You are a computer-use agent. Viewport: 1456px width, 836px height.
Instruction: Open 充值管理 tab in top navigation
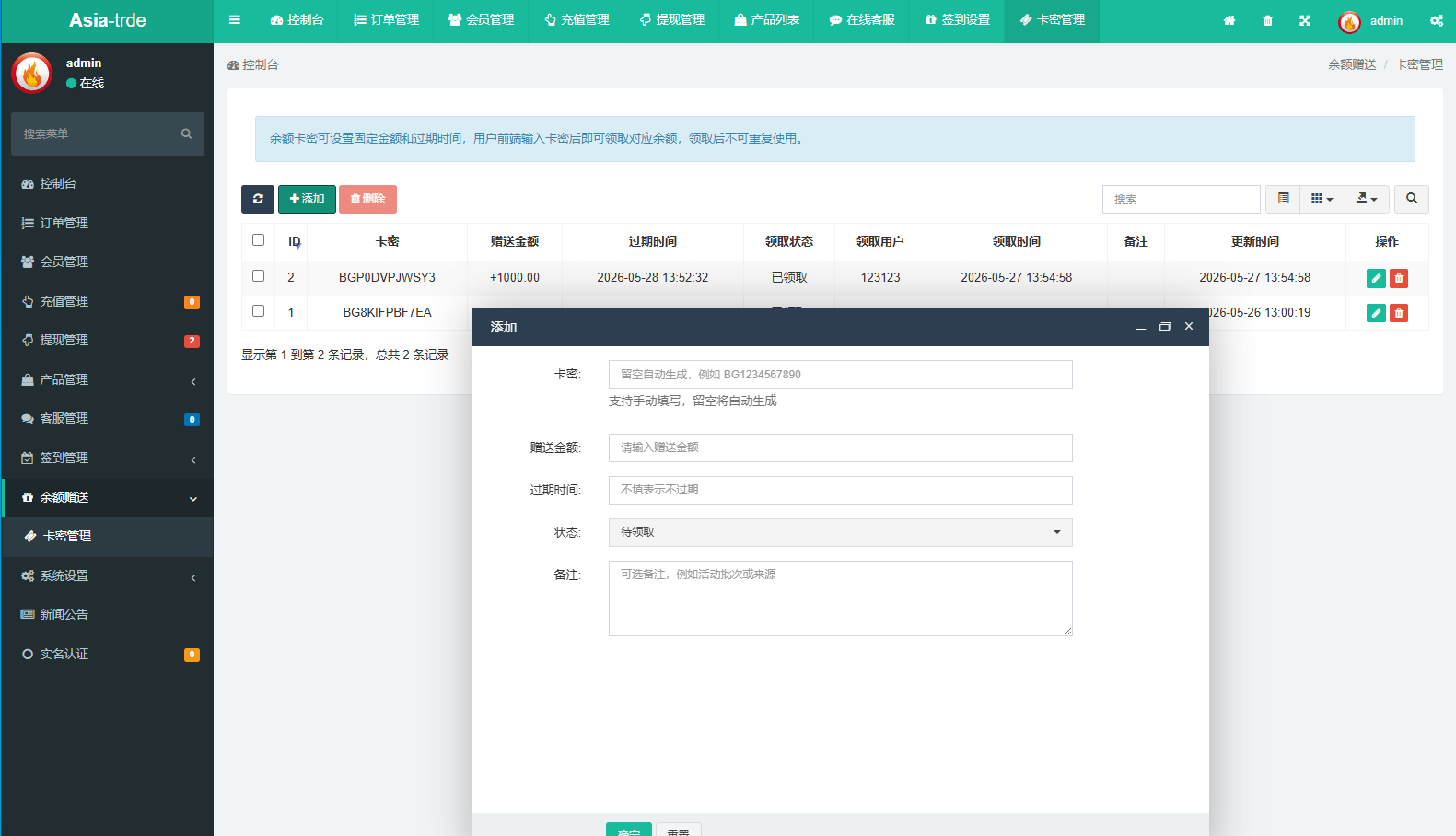(x=576, y=20)
